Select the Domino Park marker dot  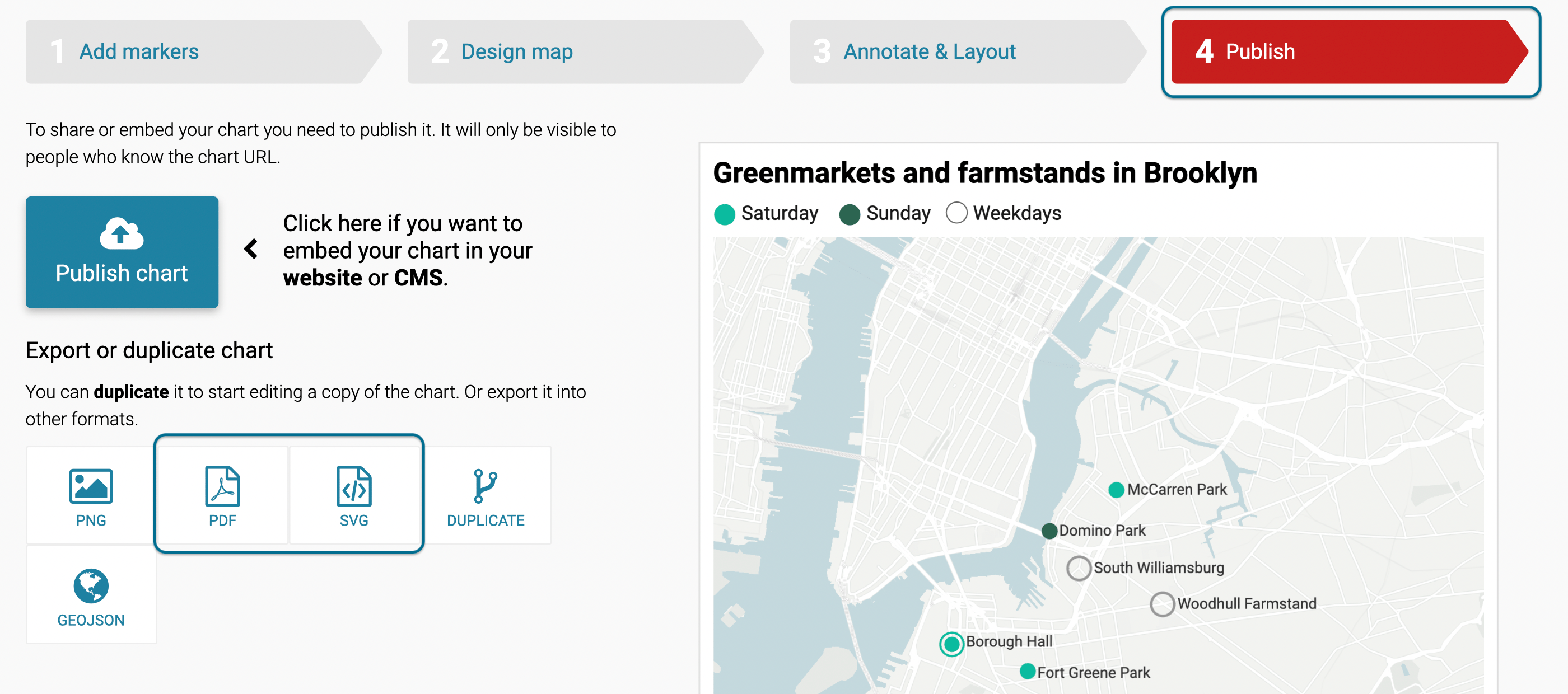(1049, 531)
